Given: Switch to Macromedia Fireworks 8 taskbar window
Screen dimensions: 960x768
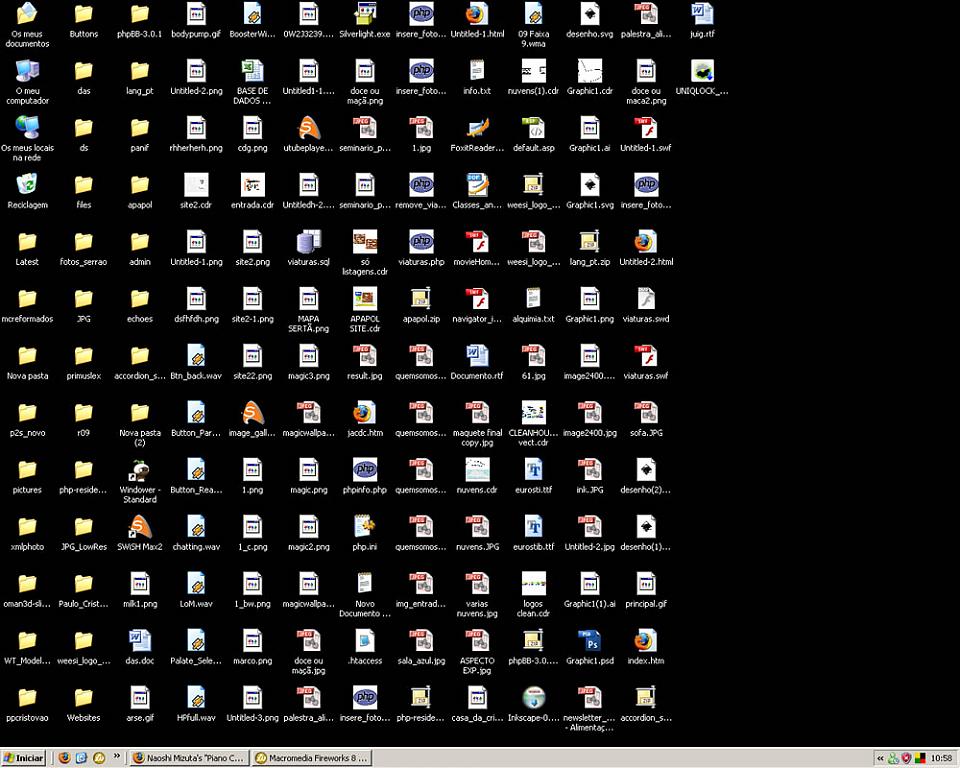Looking at the screenshot, I should pyautogui.click(x=312, y=758).
